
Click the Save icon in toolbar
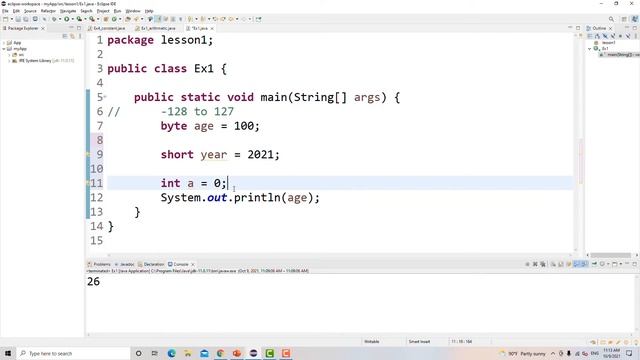(18, 19)
